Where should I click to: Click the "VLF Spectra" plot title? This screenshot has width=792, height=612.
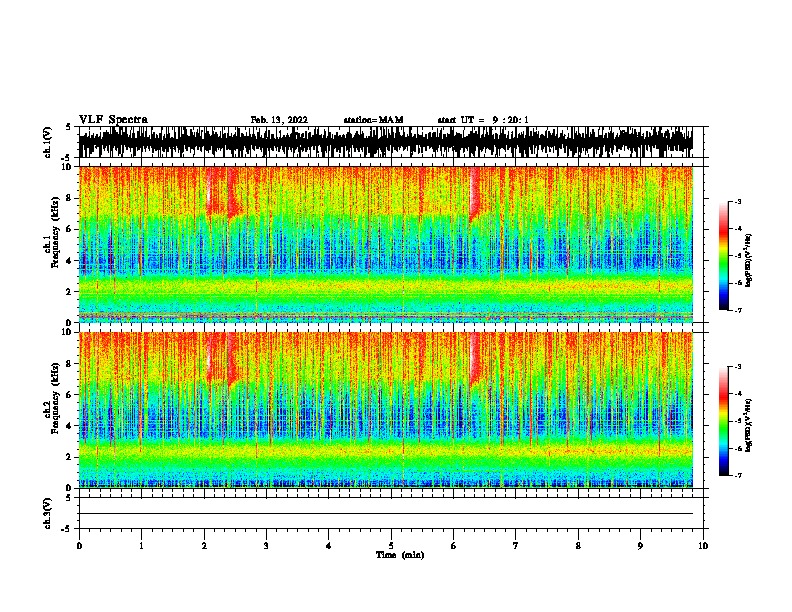[113, 120]
